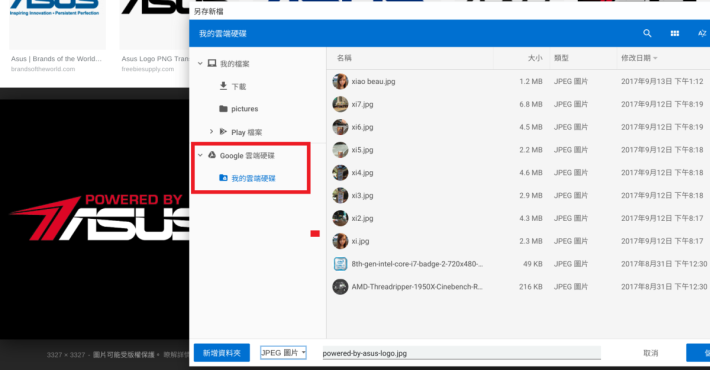This screenshot has height=370, width=710.
Task: Click the 我的檔案 computer icon
Action: pyautogui.click(x=211, y=63)
